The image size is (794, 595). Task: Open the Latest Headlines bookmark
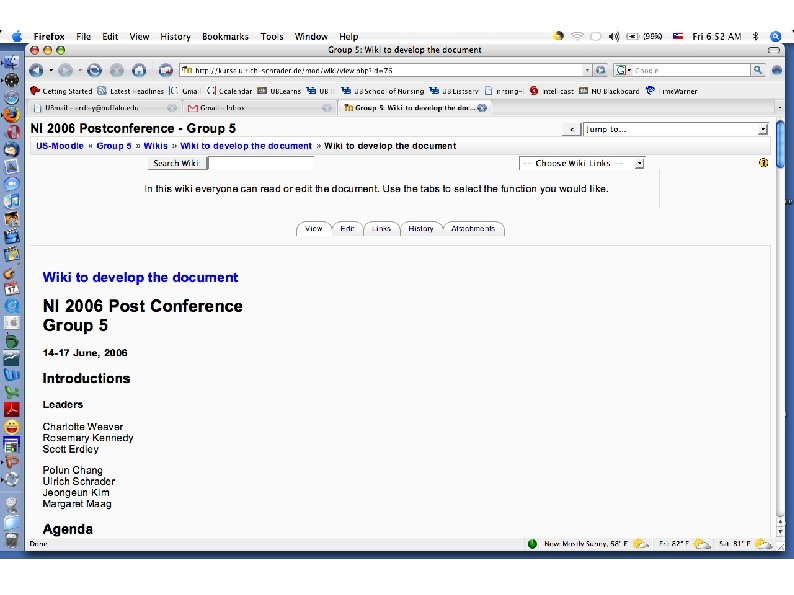click(131, 91)
